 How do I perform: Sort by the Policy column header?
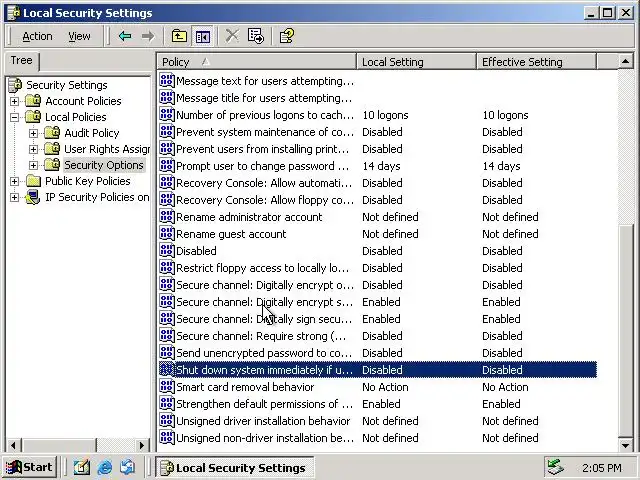click(x=257, y=62)
